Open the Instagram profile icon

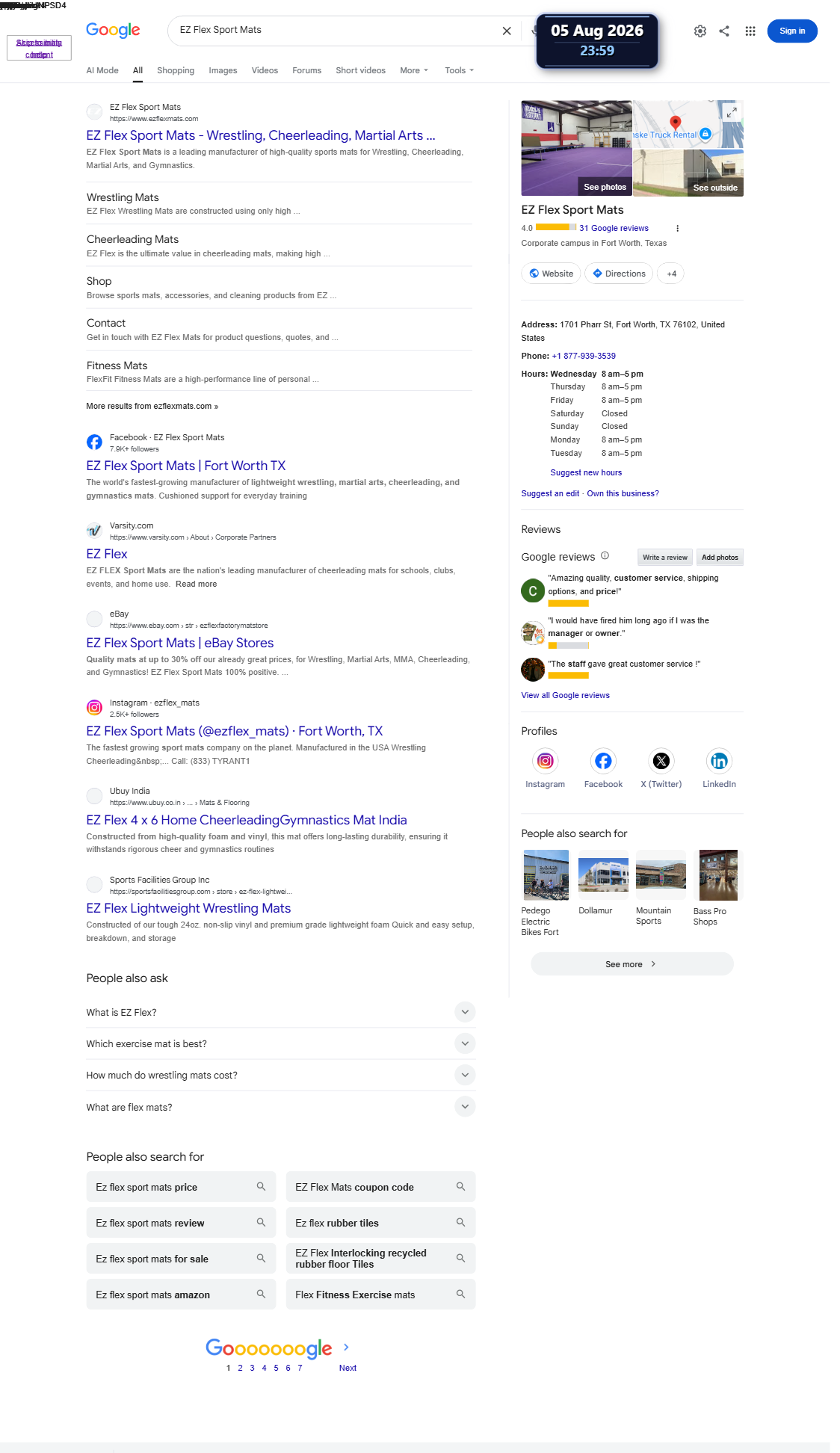(545, 761)
